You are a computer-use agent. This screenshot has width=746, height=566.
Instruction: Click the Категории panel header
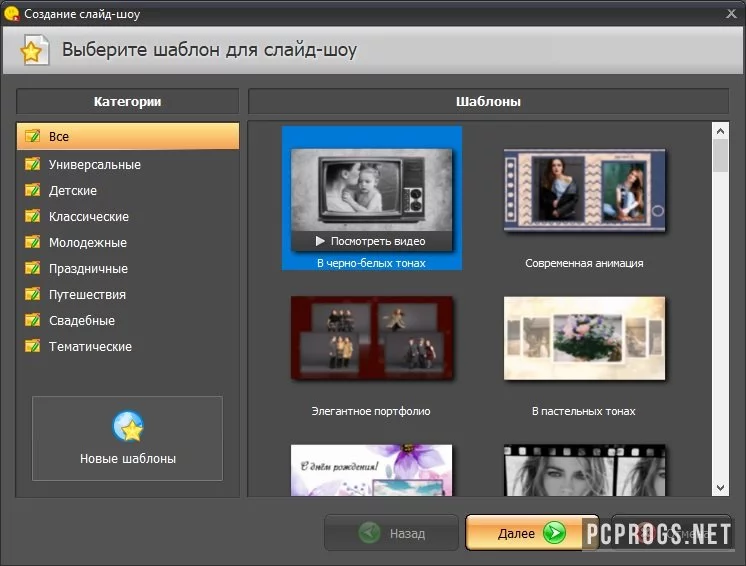(x=128, y=101)
